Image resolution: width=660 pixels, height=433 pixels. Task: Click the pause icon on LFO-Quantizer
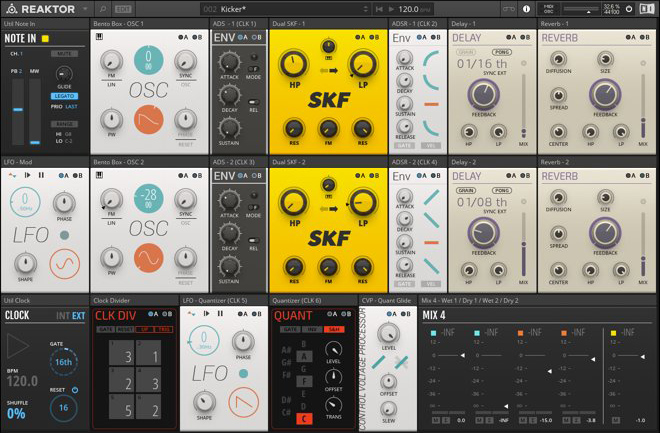220,313
